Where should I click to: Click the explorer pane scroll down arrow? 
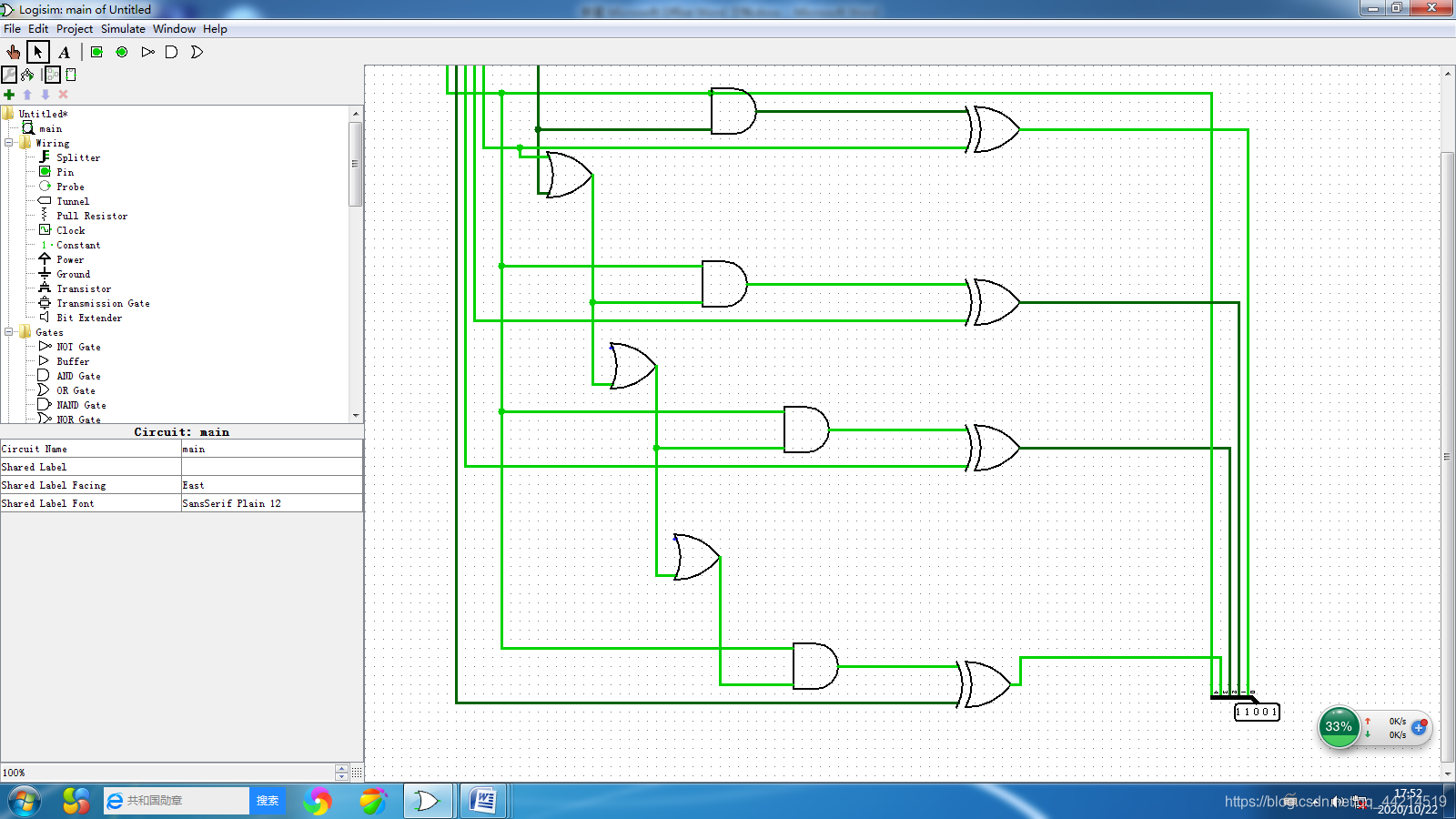[356, 415]
